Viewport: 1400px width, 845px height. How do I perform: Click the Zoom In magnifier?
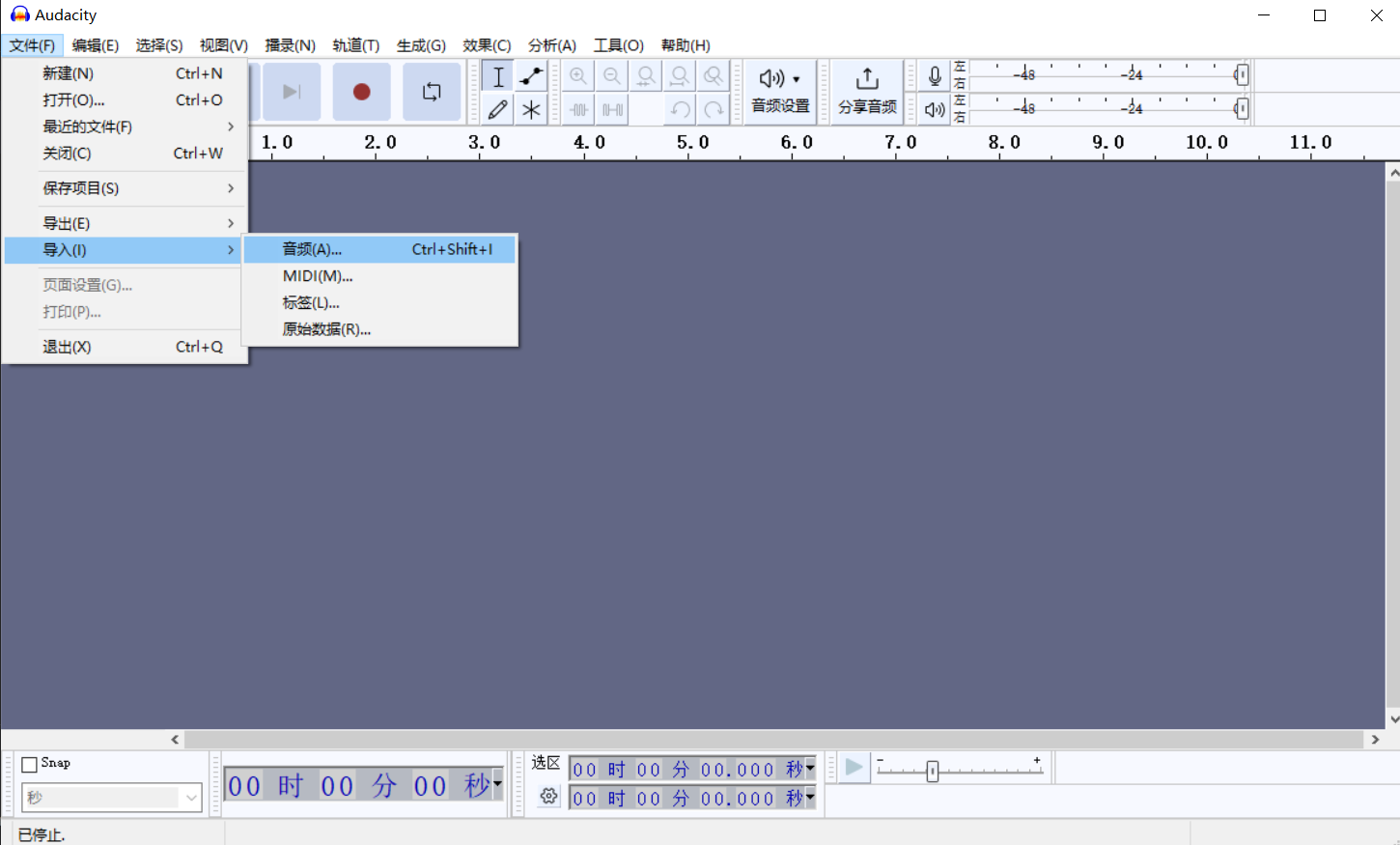(578, 76)
